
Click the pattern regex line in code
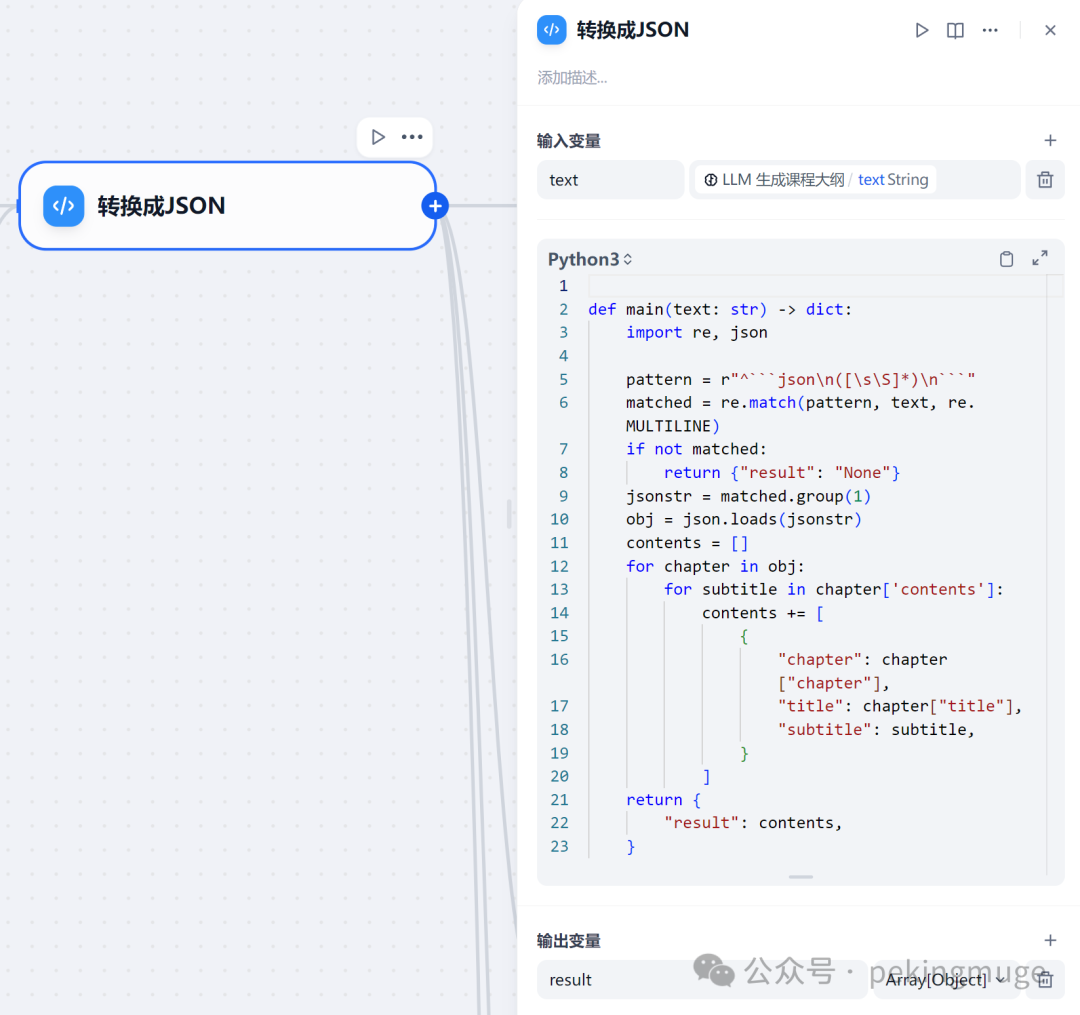click(800, 379)
